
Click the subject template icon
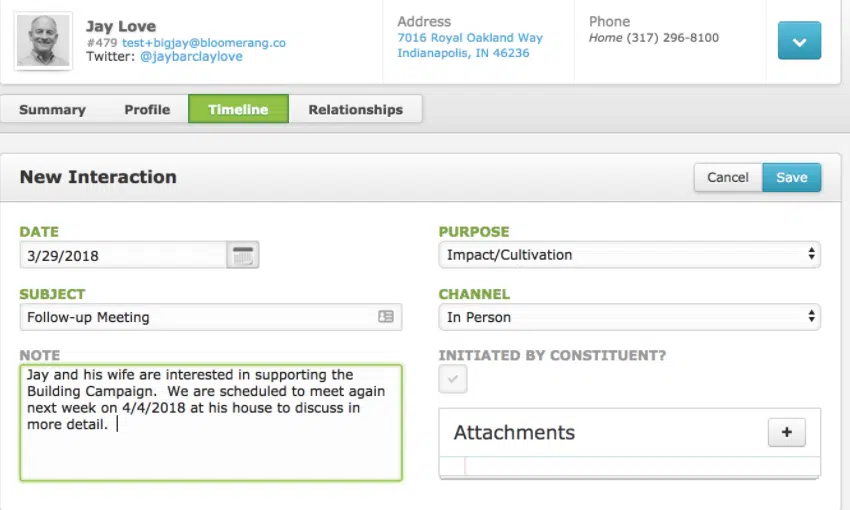tap(386, 317)
